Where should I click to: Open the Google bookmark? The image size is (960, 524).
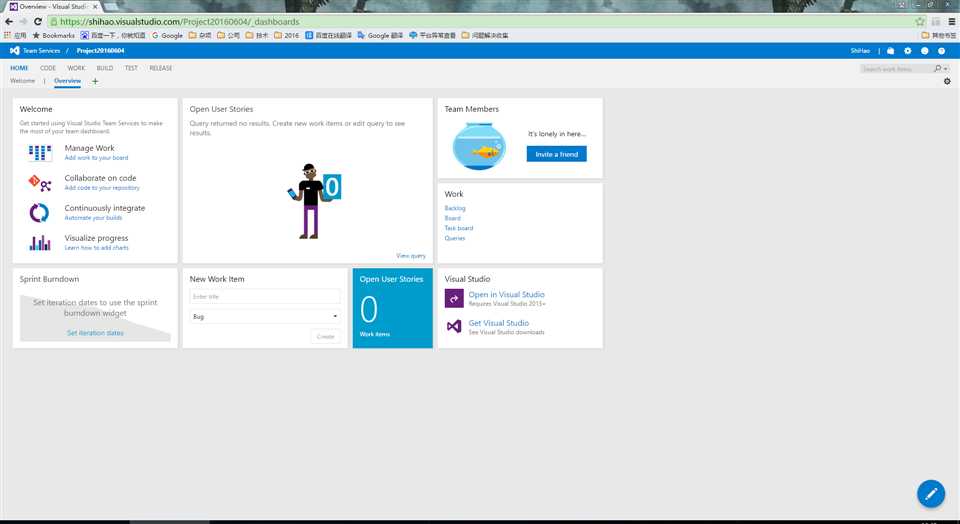(x=167, y=36)
